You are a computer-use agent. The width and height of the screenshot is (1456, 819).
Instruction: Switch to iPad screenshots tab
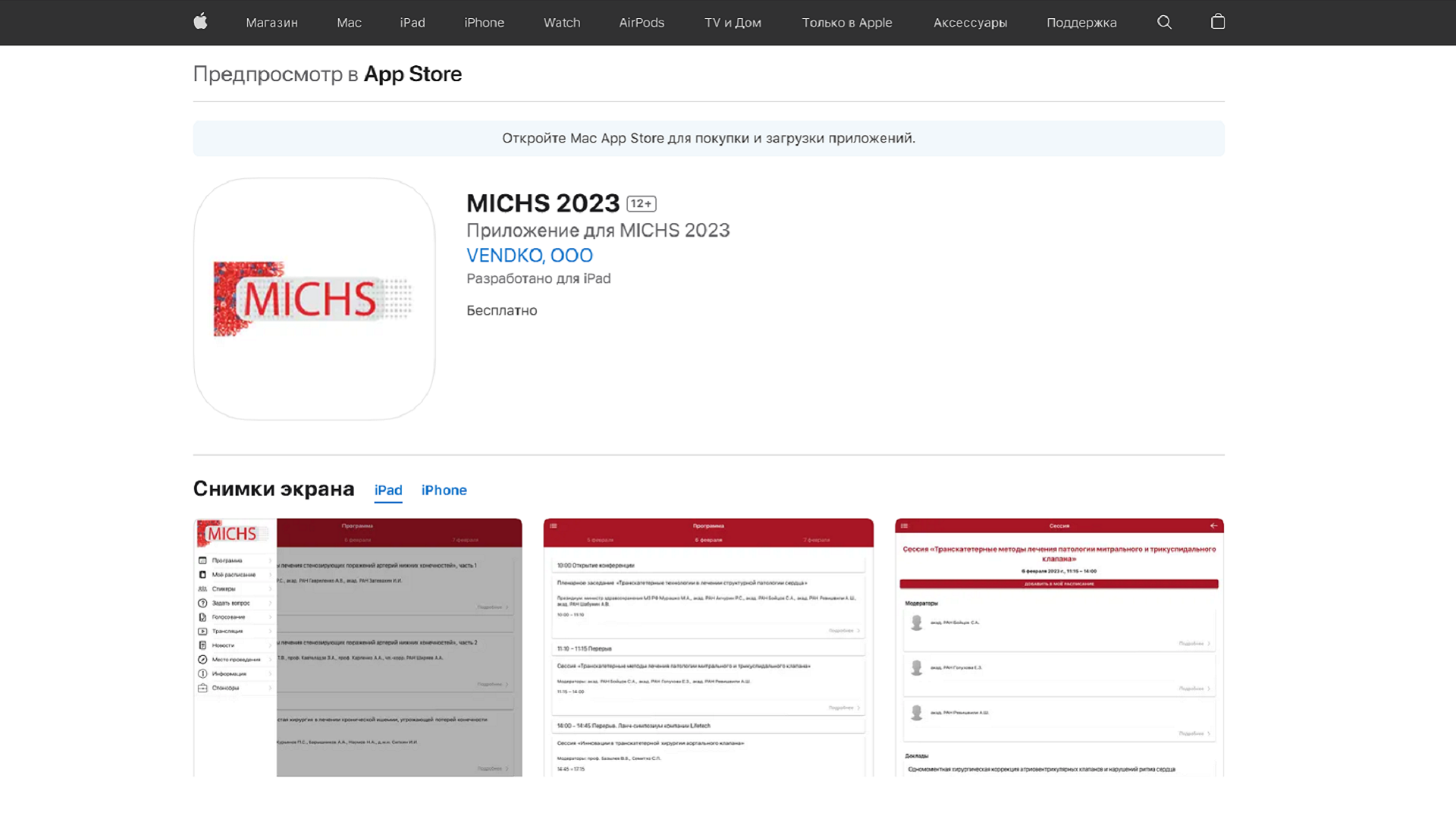pyautogui.click(x=388, y=491)
